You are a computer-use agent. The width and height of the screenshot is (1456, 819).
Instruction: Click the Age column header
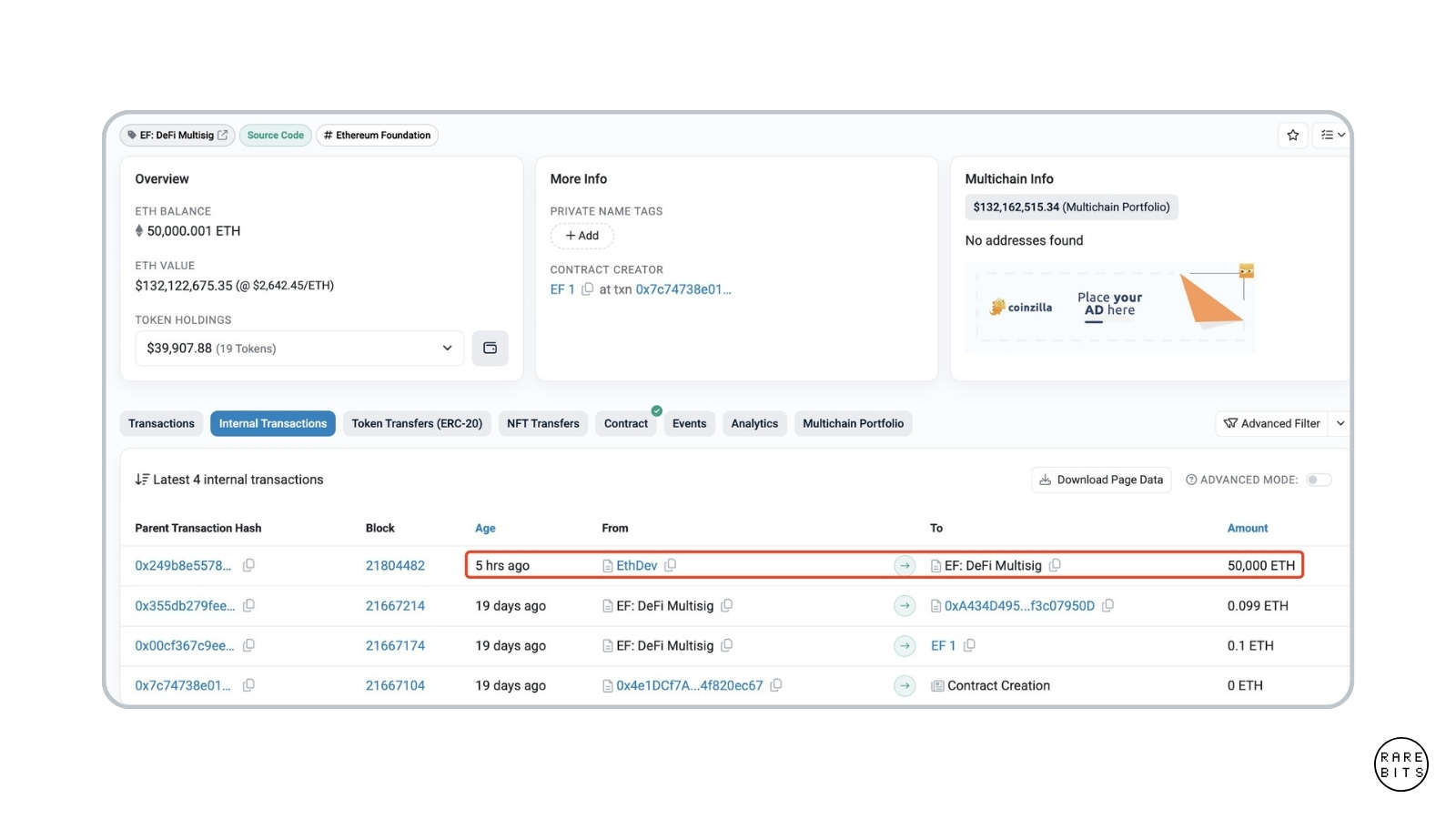click(485, 529)
